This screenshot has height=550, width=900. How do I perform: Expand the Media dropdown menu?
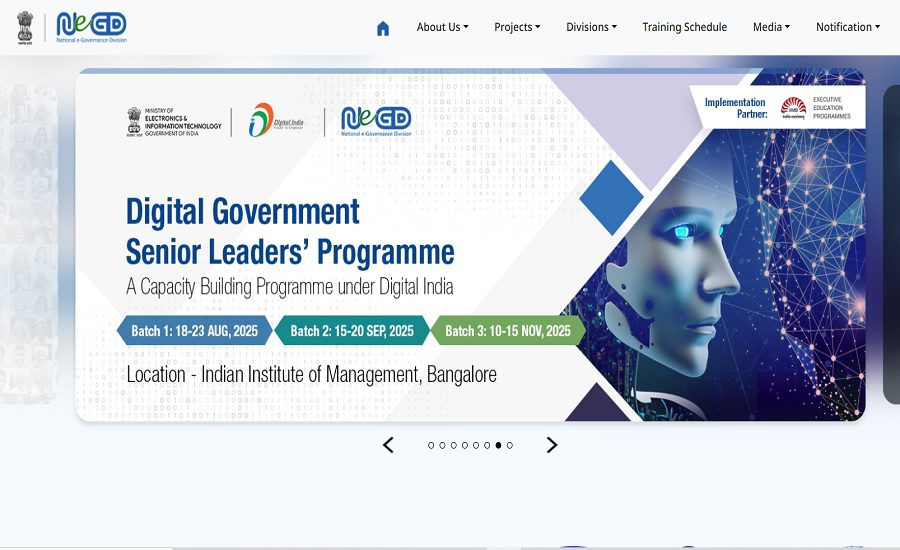(771, 27)
